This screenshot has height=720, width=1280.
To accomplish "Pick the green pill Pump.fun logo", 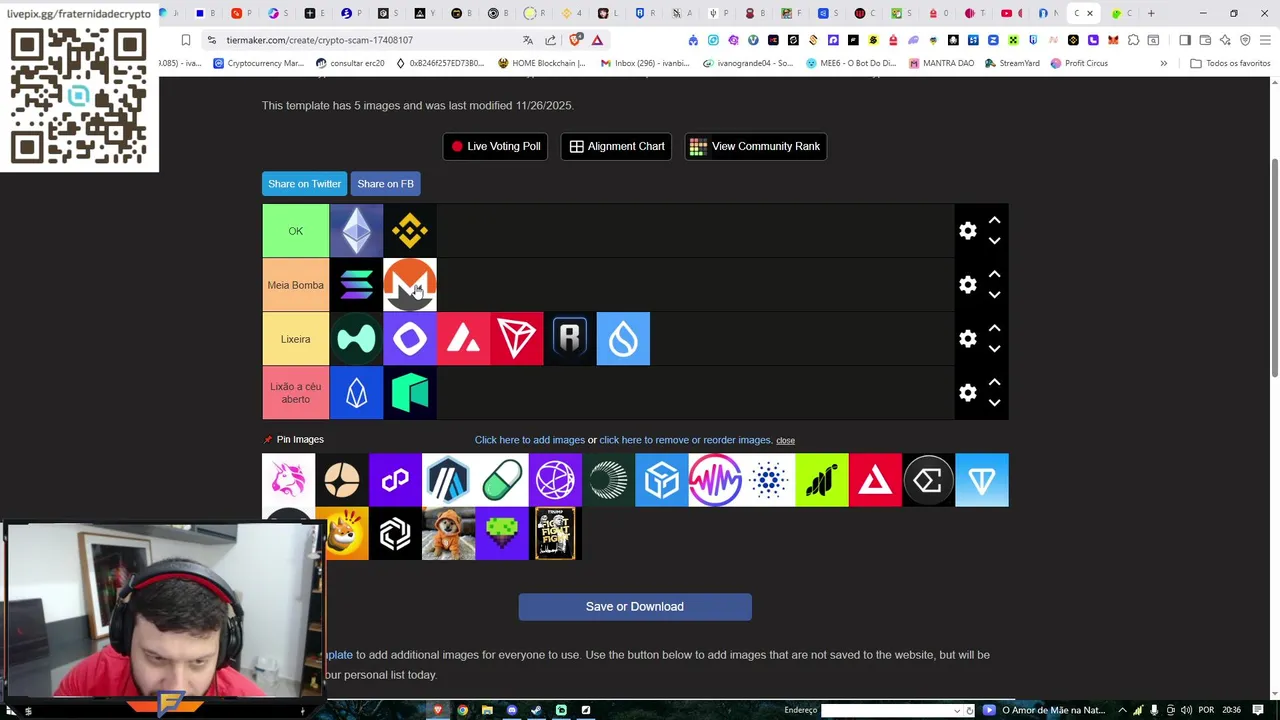I will click(x=502, y=480).
